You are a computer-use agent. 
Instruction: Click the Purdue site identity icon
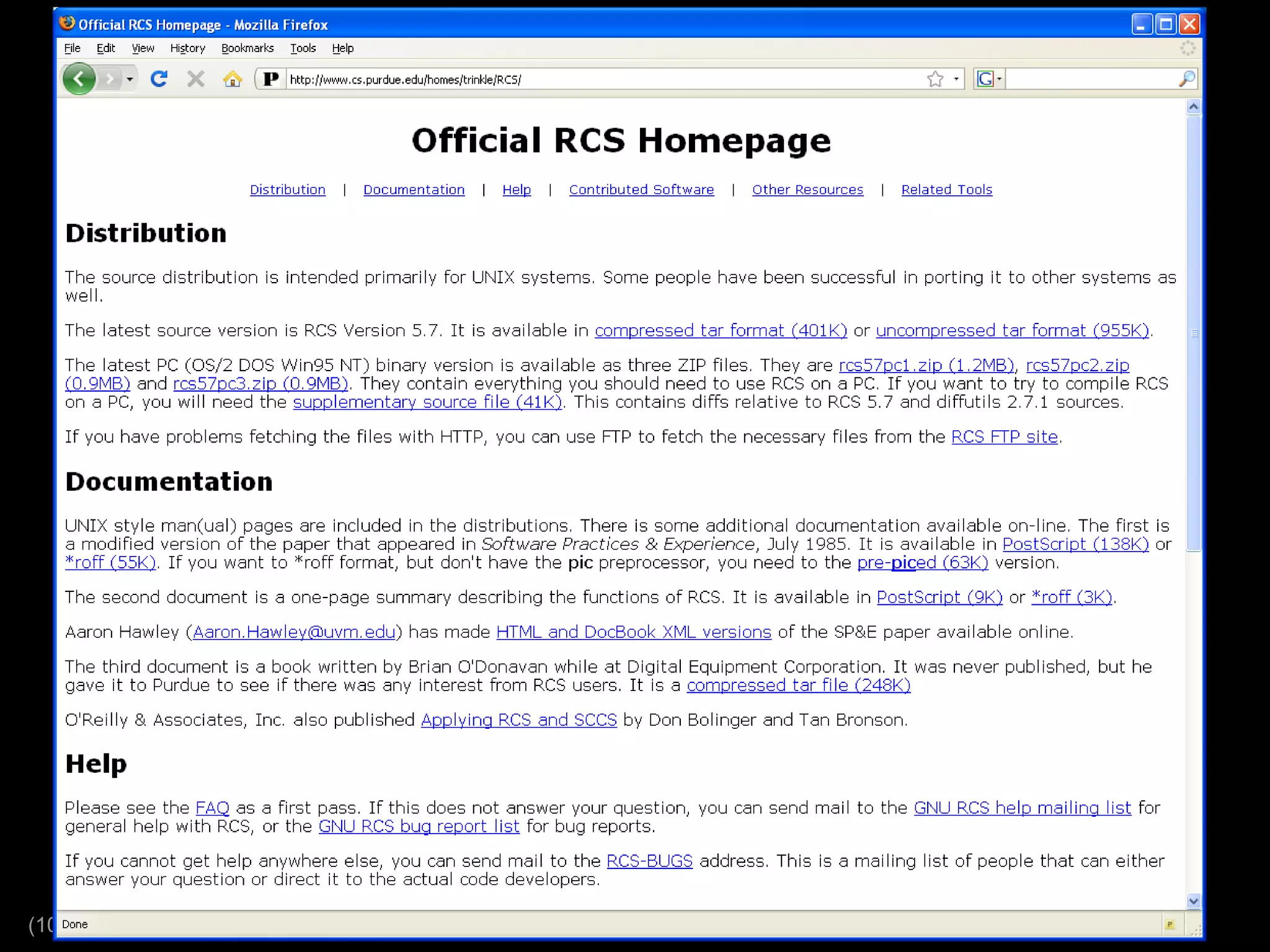271,79
